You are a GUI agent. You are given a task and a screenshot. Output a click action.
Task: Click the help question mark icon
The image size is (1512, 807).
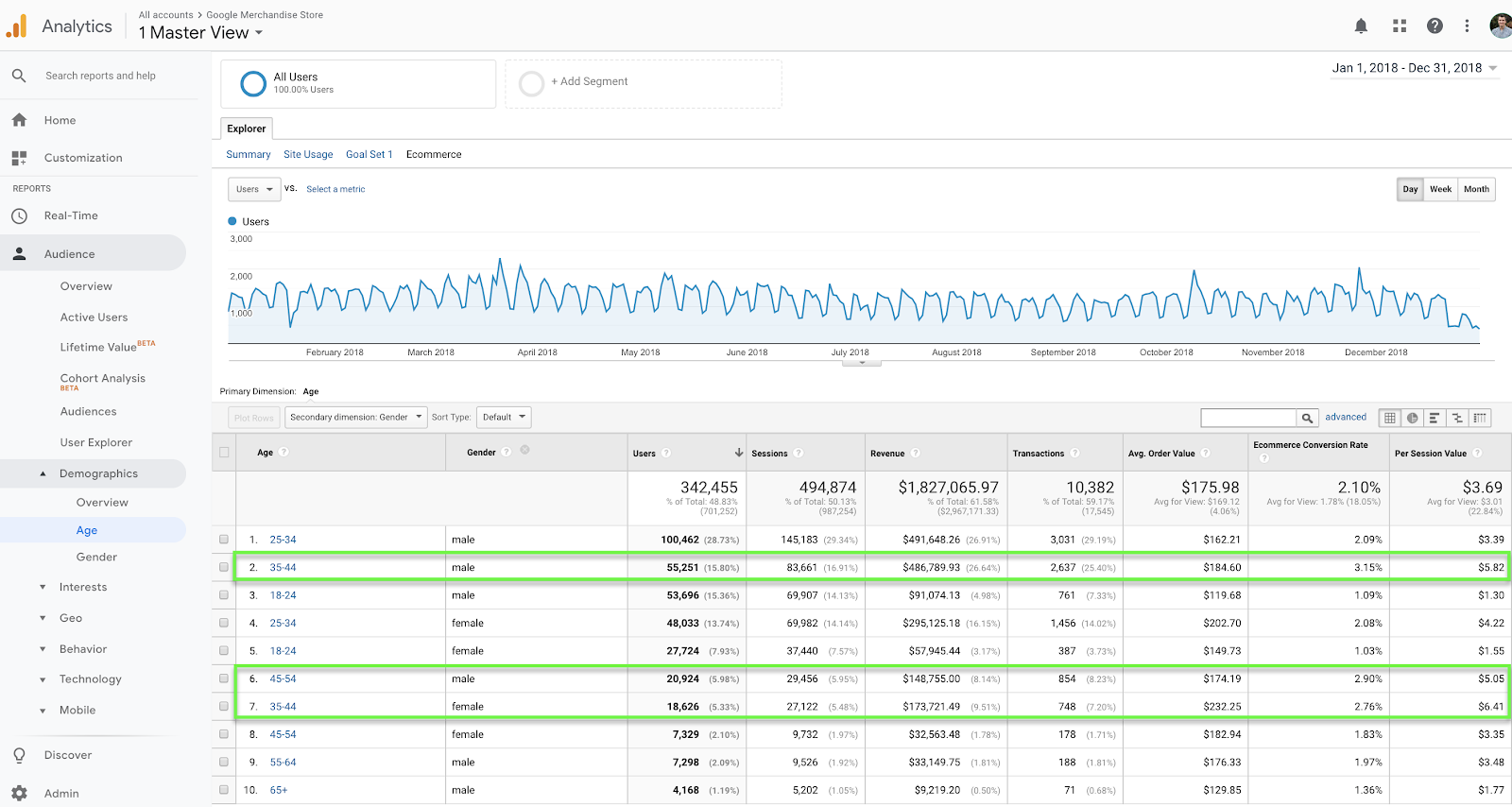(x=1435, y=26)
